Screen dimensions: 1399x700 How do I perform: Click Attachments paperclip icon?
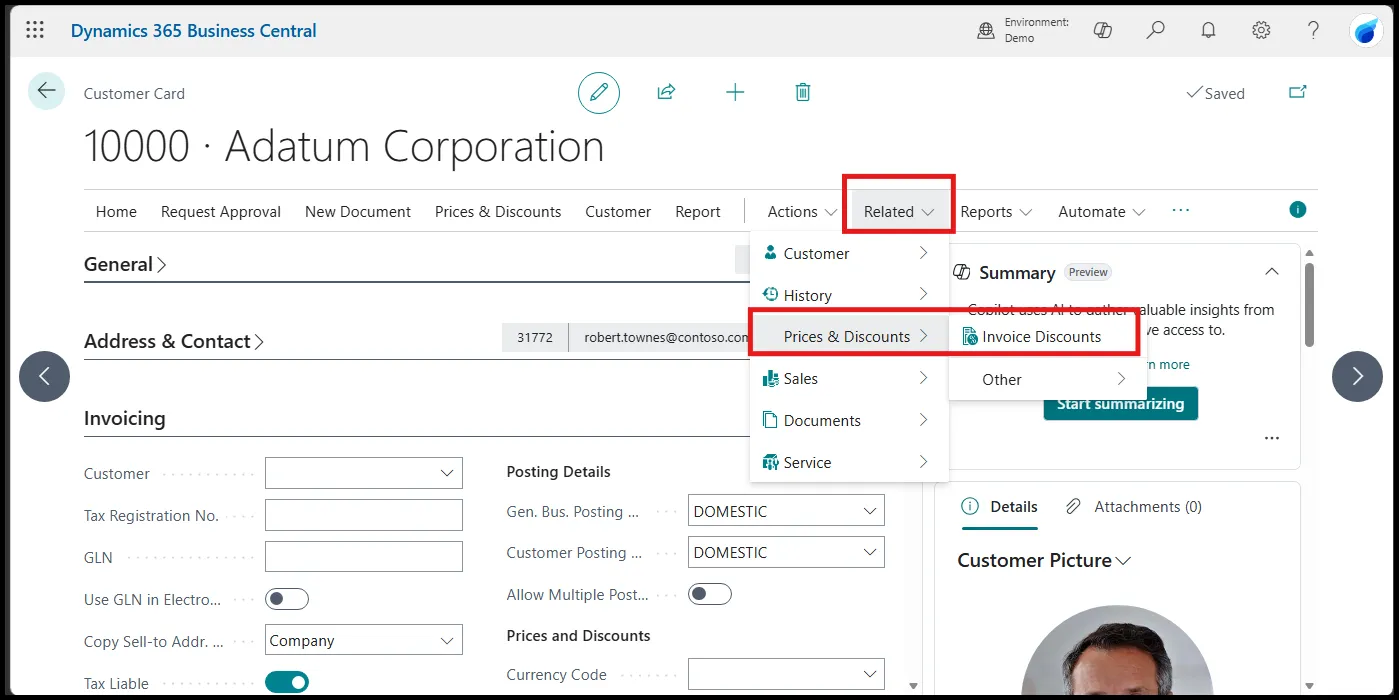(x=1073, y=507)
